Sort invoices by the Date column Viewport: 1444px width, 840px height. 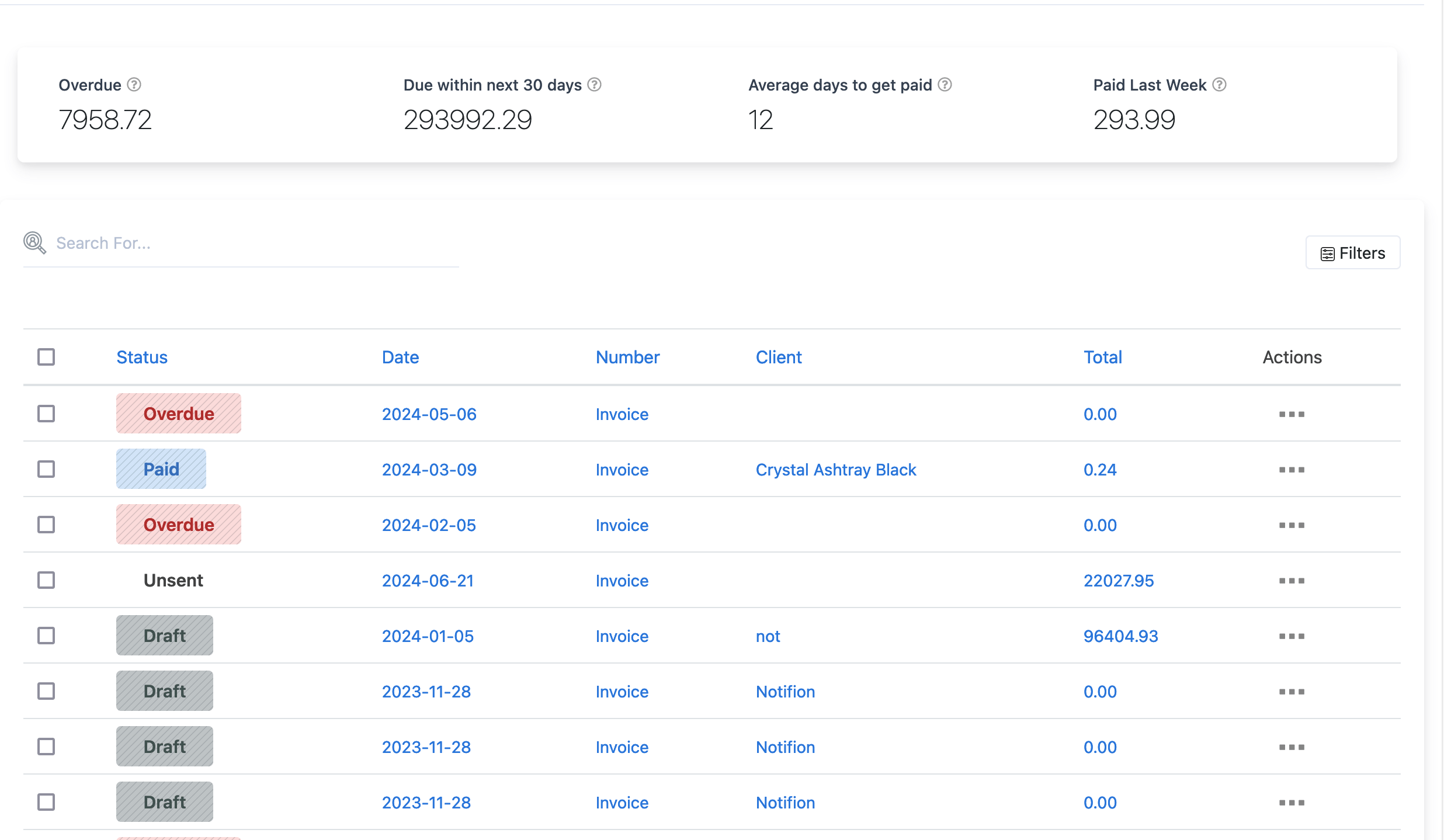(x=400, y=356)
